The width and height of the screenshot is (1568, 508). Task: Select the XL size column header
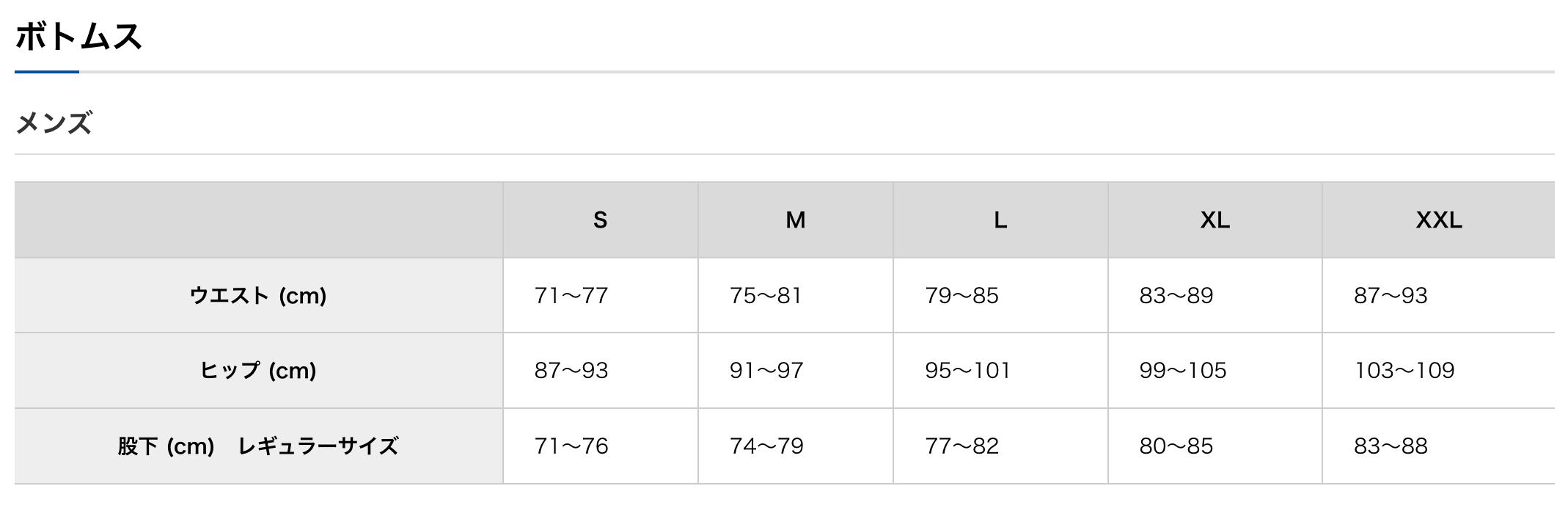(x=1215, y=220)
